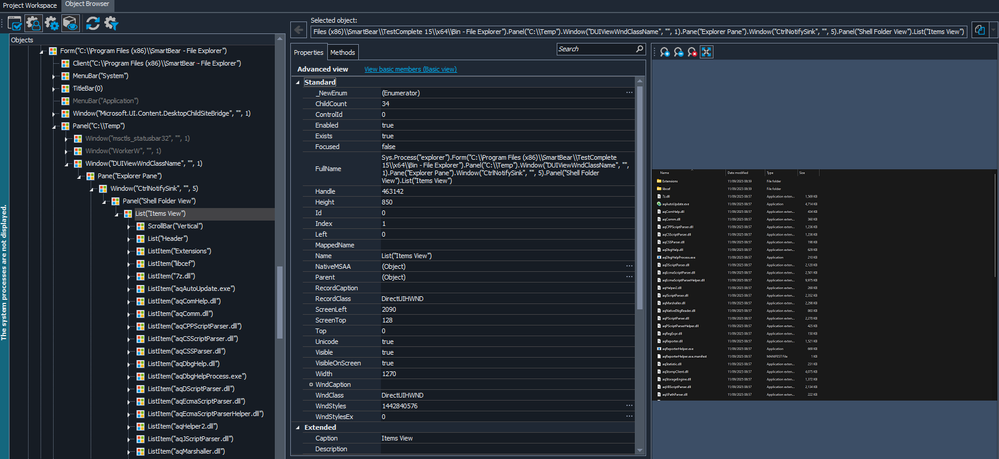Click the first toolbar icon with checkmark window
The image size is (999, 459).
click(15, 22)
